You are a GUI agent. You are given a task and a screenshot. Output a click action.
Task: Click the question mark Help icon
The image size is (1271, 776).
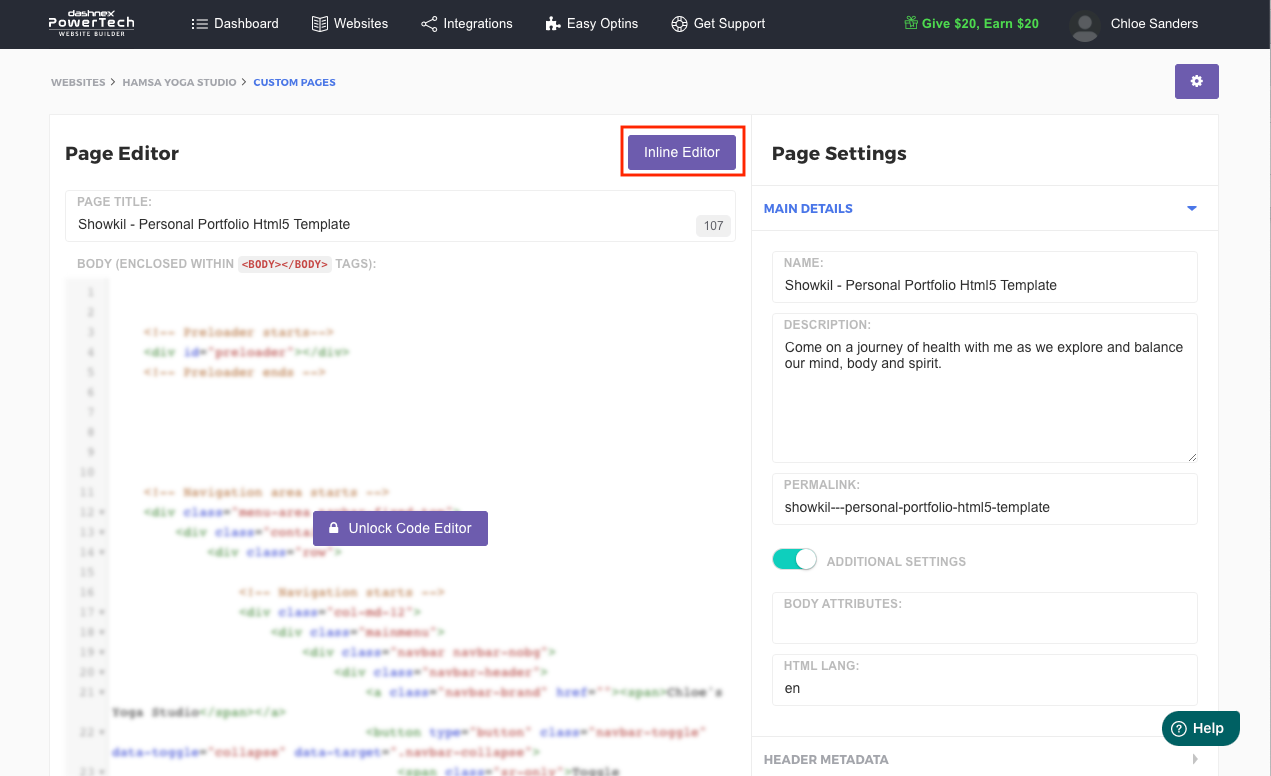pos(1179,728)
